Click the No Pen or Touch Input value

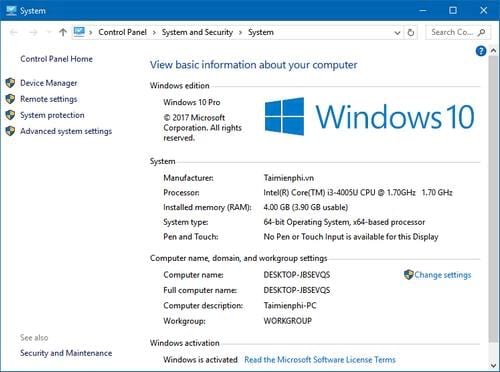(x=351, y=237)
